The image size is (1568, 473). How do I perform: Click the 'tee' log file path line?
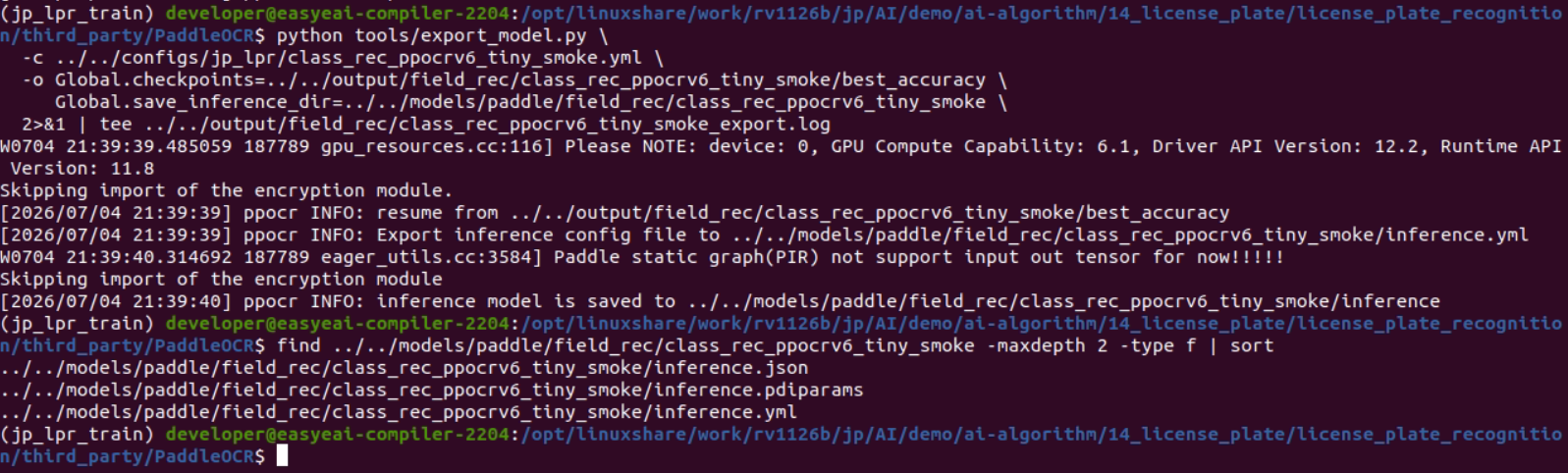(x=426, y=124)
